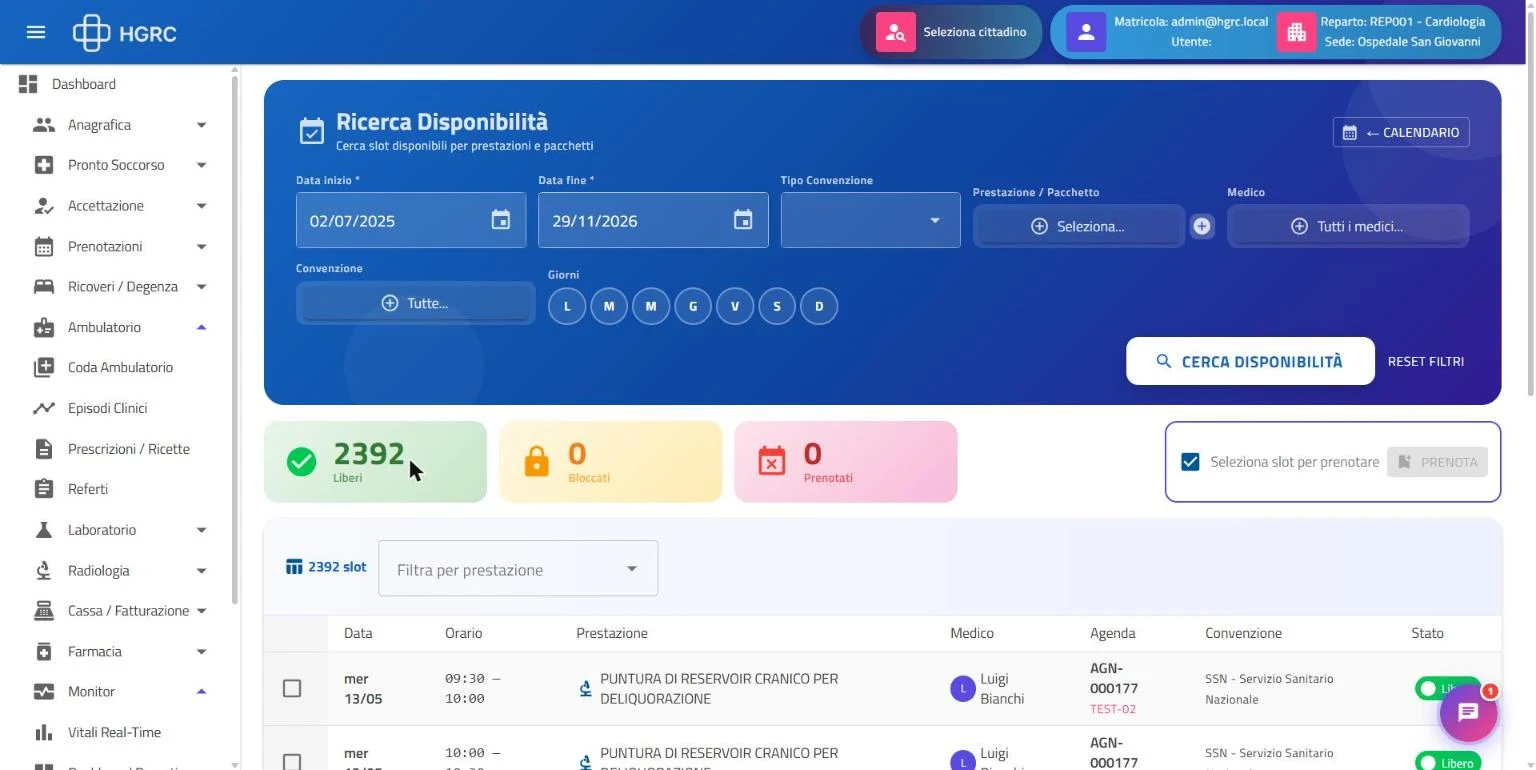Switch to CALENDARIO view button
The width and height of the screenshot is (1536, 770).
(1401, 132)
